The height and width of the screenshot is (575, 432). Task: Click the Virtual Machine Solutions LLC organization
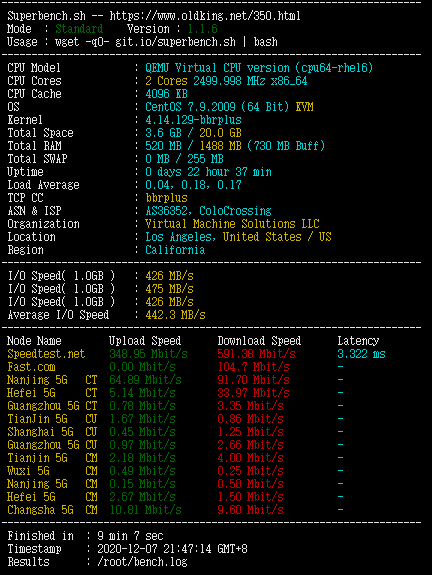(232, 224)
